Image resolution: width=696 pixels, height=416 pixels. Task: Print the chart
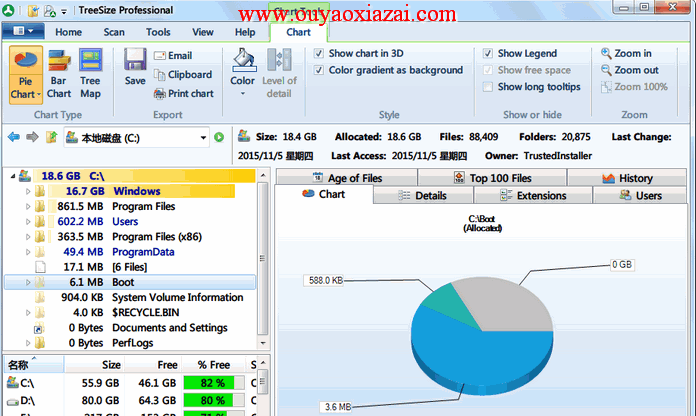[184, 94]
